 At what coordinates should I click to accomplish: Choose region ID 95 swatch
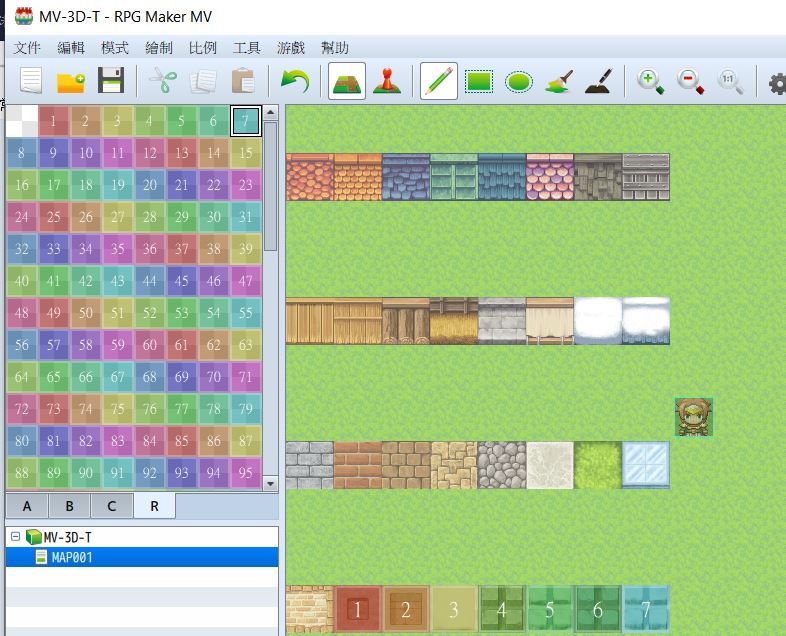coord(246,473)
